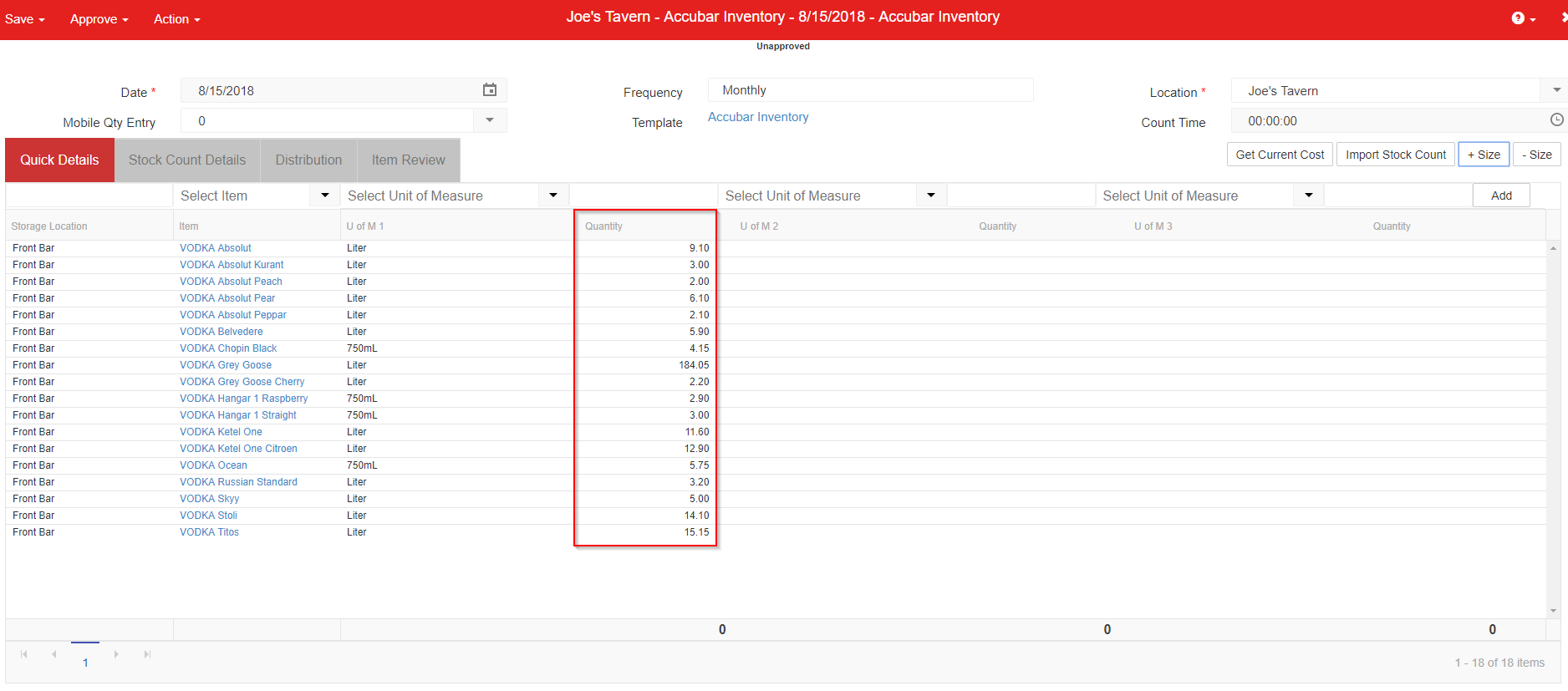The width and height of the screenshot is (1568, 691).
Task: Click the Frequency field showing Monthly
Action: coord(870,90)
